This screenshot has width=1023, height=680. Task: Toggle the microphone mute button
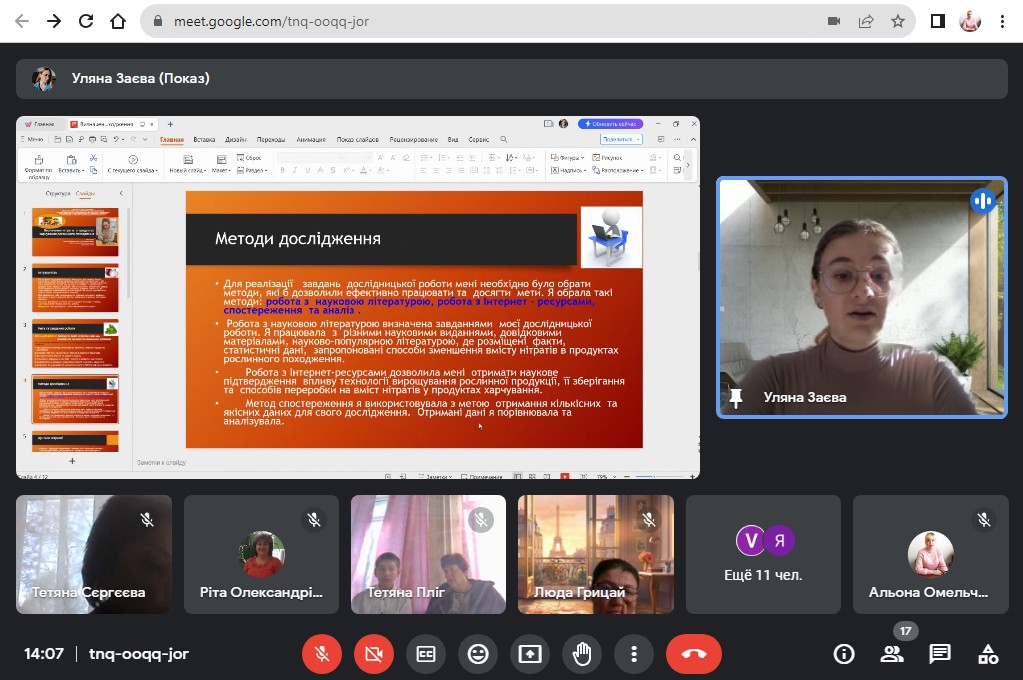click(x=322, y=654)
